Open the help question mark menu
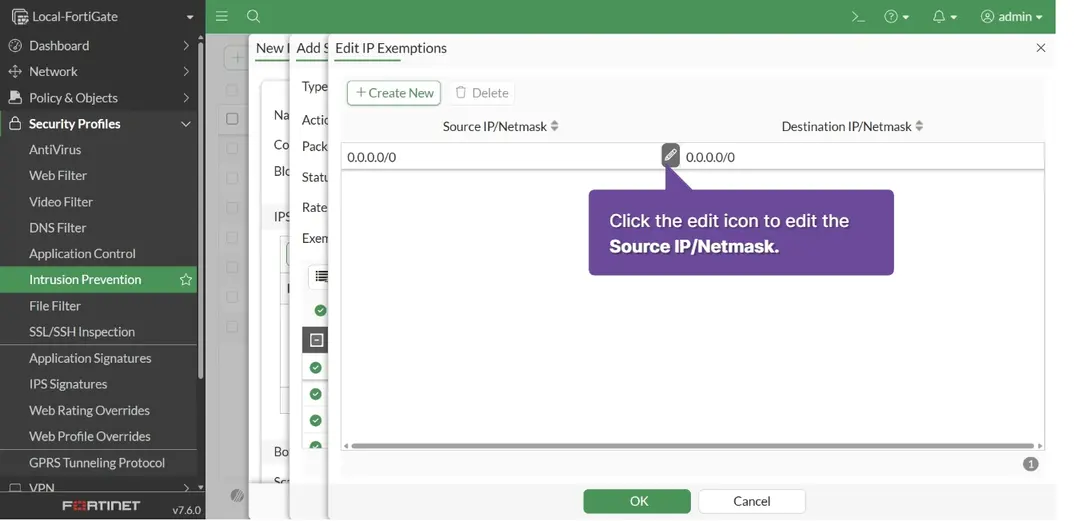 point(897,16)
